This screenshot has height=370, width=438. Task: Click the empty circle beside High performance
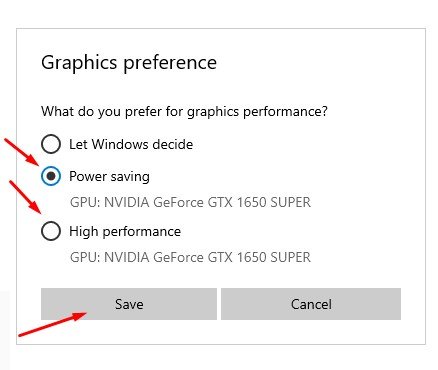(51, 231)
